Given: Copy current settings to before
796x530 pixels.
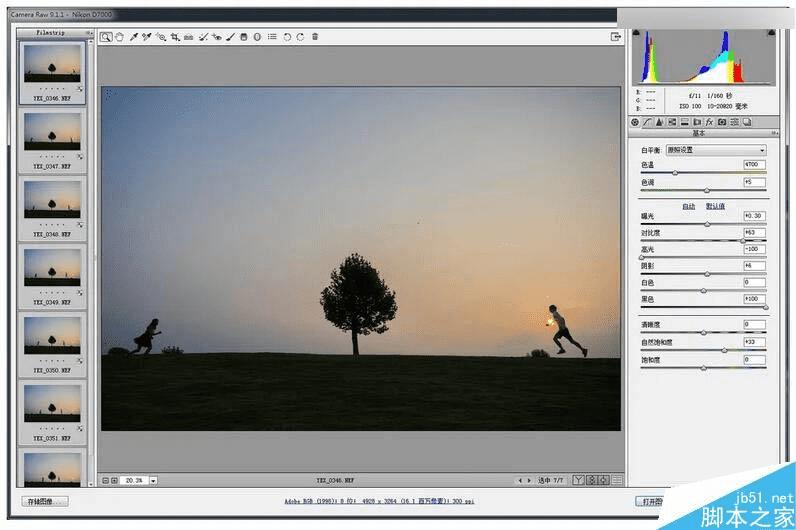Looking at the screenshot, I should [604, 480].
